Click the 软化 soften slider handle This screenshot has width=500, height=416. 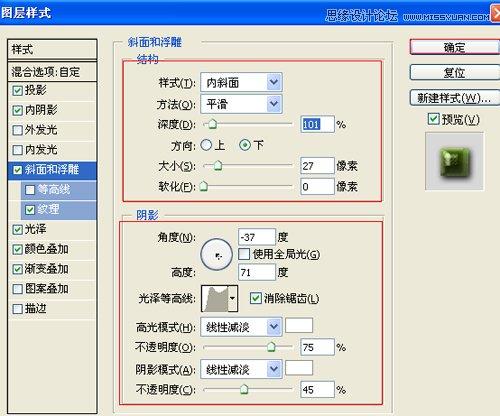(203, 186)
